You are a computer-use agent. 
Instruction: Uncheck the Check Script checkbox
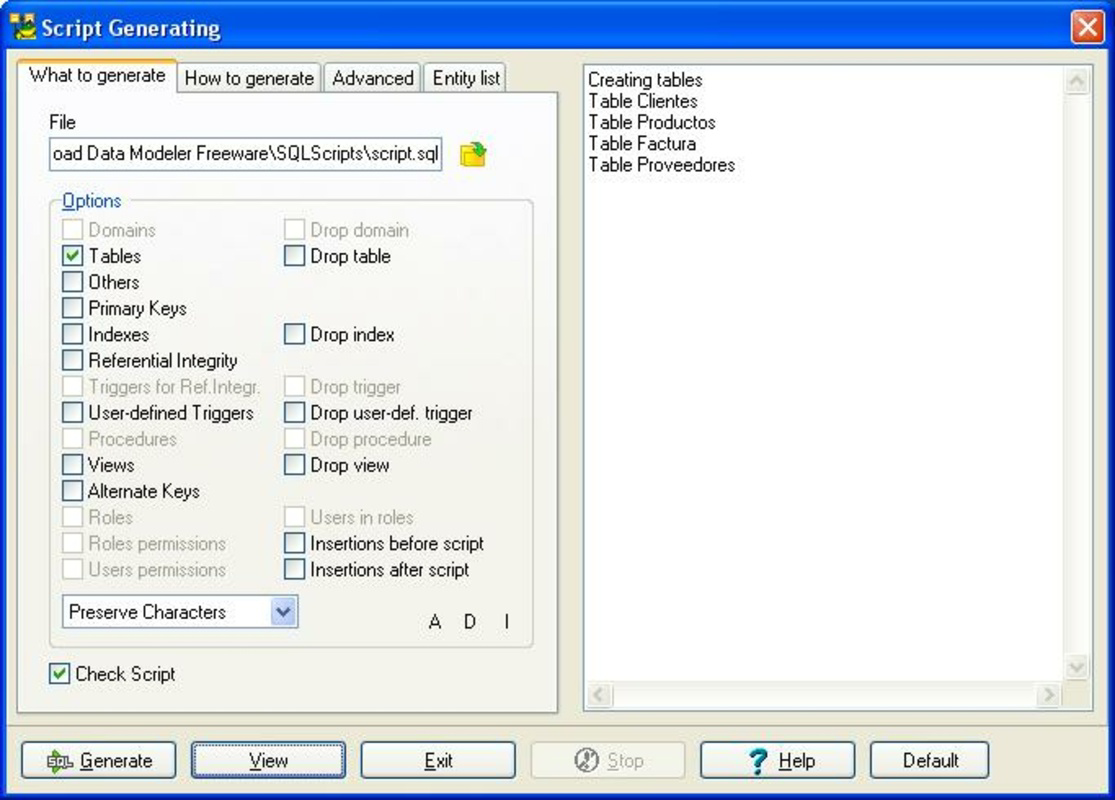[x=60, y=673]
